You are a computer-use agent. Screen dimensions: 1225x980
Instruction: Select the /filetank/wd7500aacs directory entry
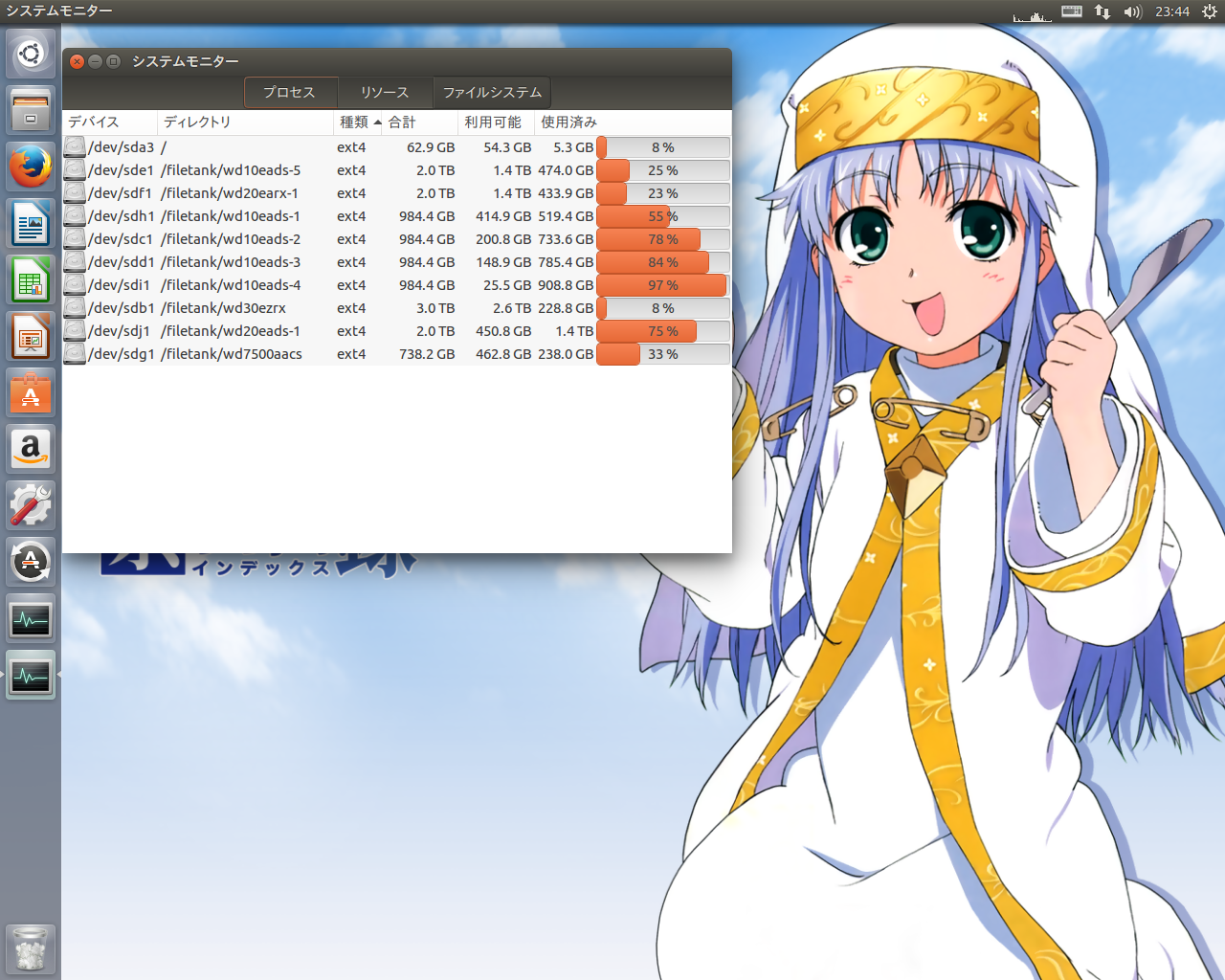[x=232, y=354]
